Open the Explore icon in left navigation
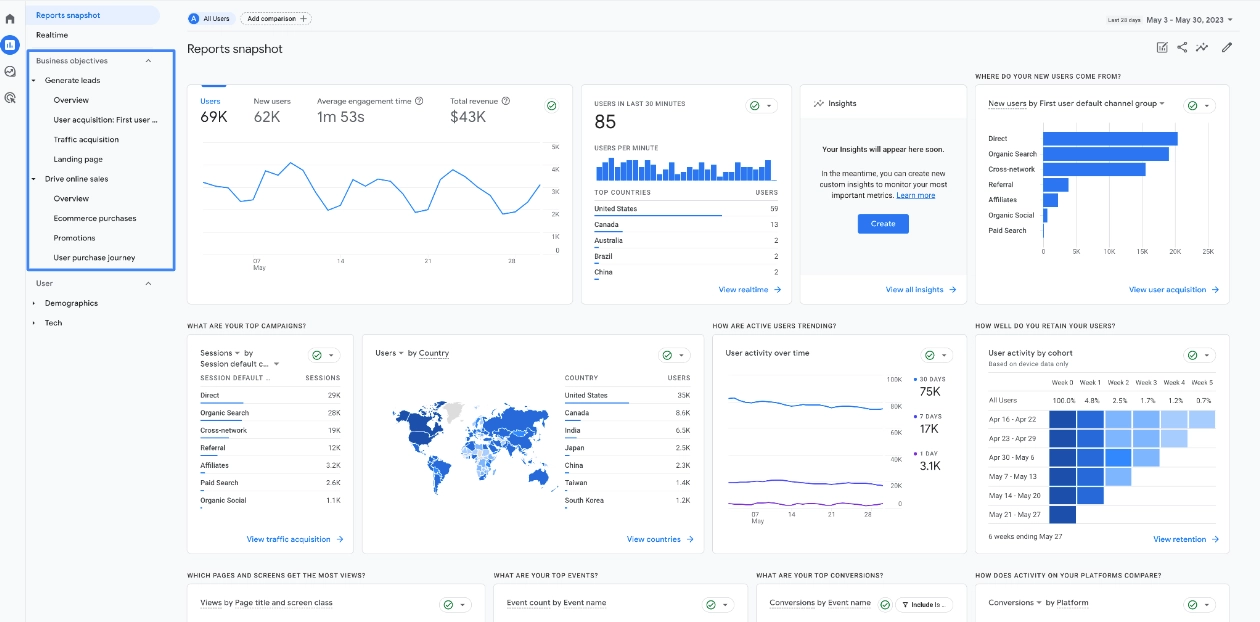1260x622 pixels. coord(10,71)
